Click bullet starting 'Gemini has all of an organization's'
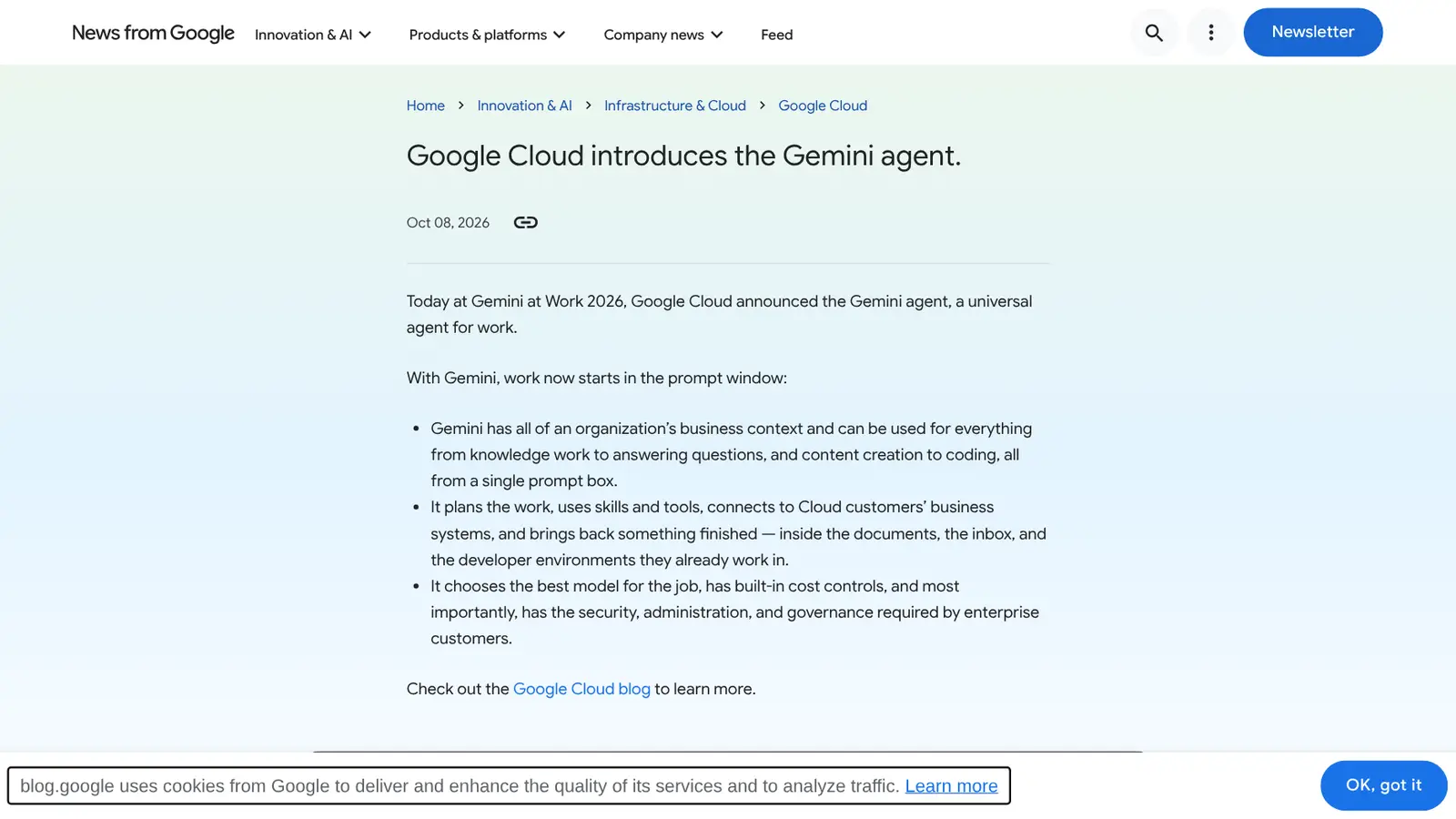 732,454
